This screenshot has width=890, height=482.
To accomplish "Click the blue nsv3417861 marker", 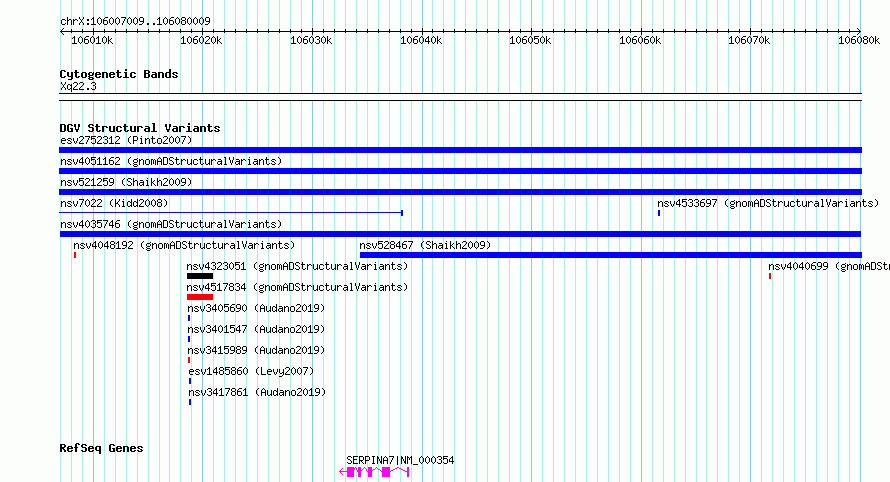I will 190,402.
